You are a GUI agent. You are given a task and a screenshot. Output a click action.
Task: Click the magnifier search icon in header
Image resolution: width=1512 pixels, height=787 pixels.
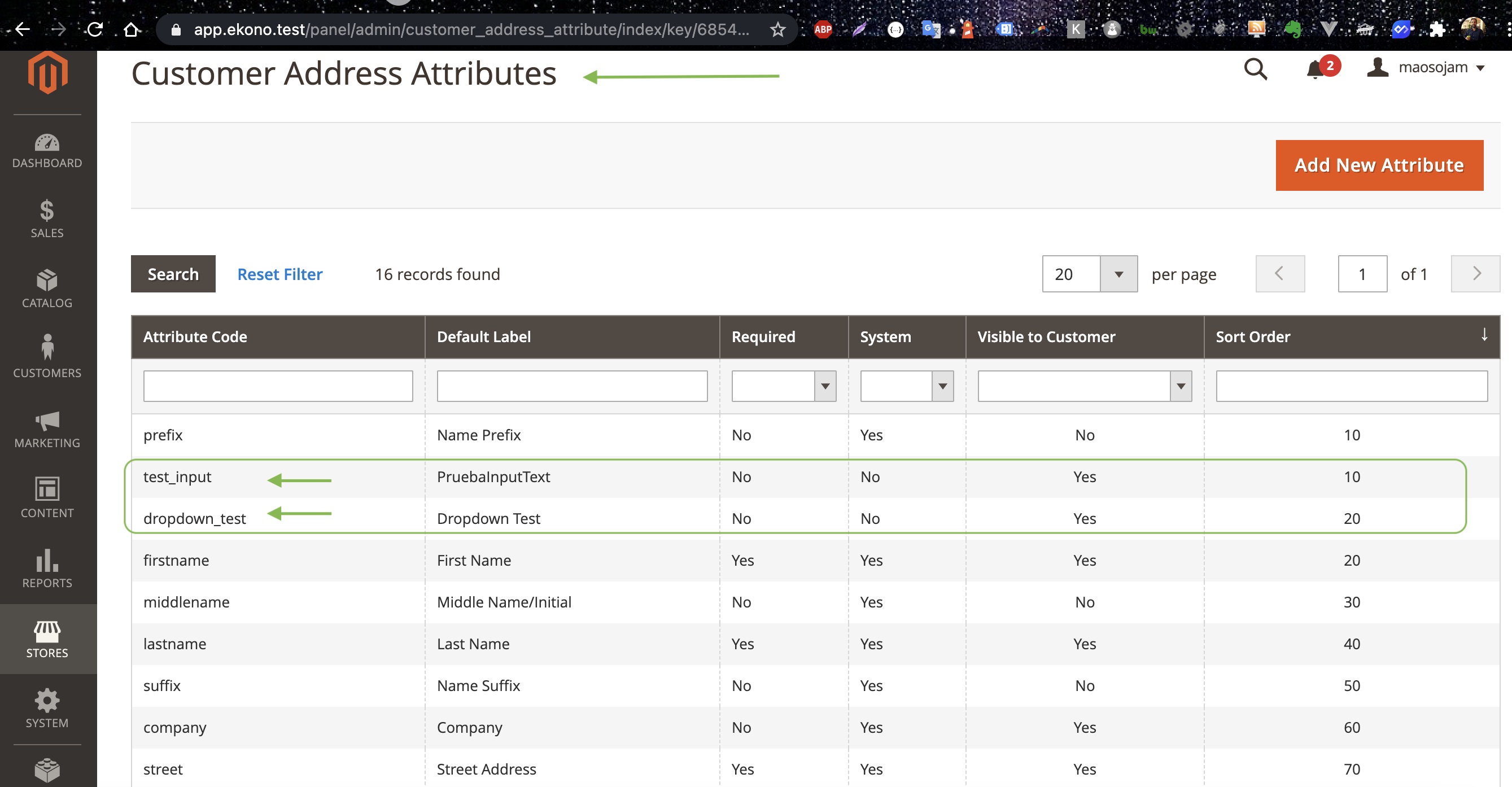click(1255, 69)
